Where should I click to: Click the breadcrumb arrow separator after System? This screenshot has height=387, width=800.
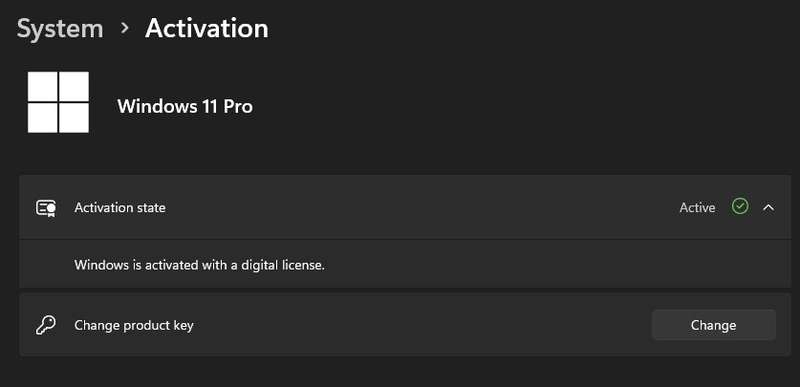(x=124, y=28)
